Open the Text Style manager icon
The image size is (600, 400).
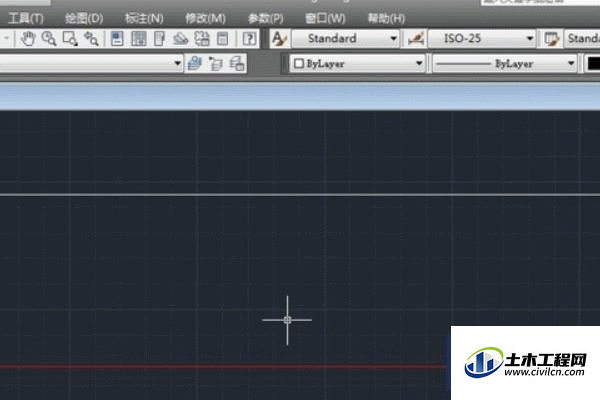(279, 39)
